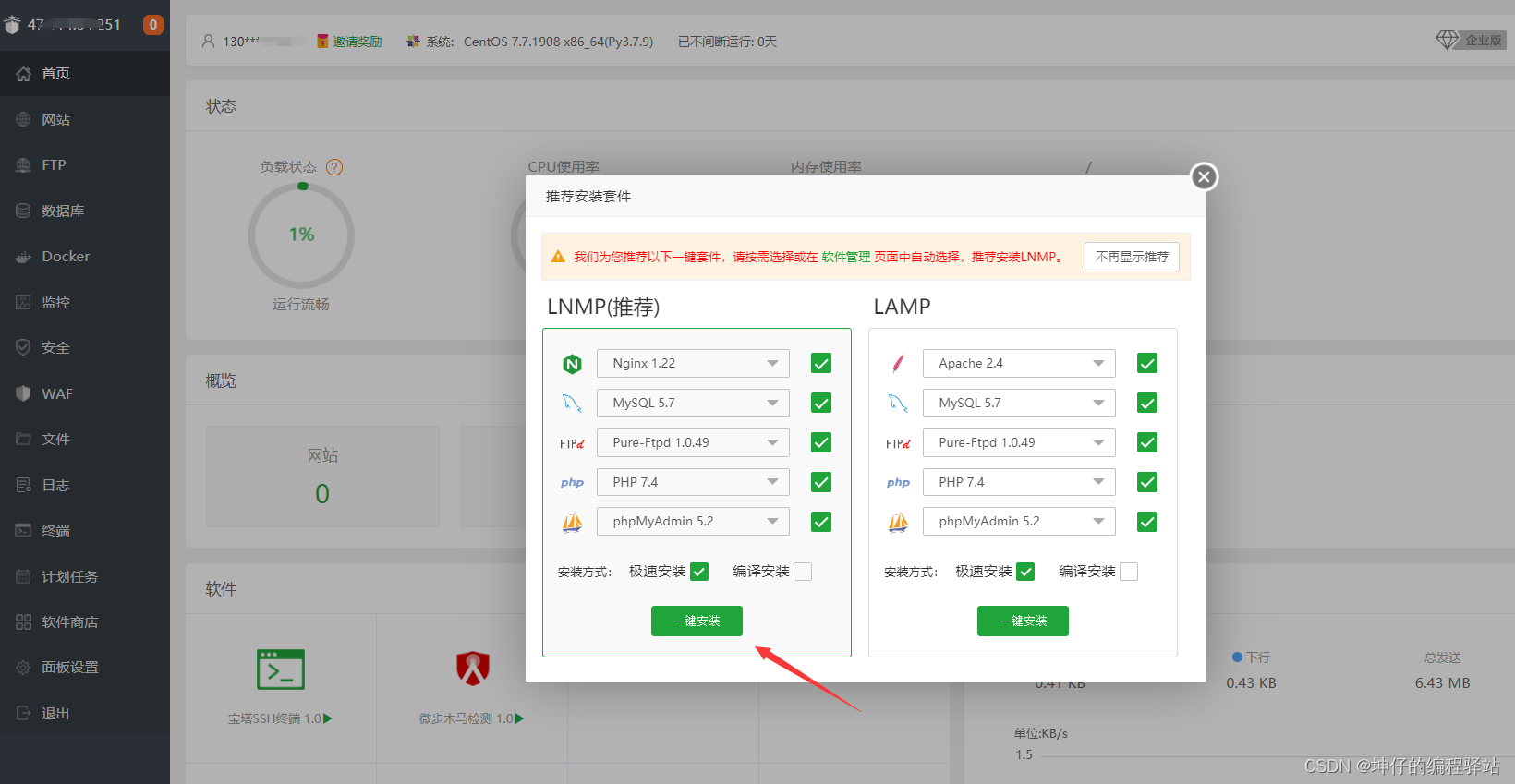The image size is (1515, 784).
Task: Uncheck the LAMP MySQL 5.7 checkbox
Action: (1147, 404)
